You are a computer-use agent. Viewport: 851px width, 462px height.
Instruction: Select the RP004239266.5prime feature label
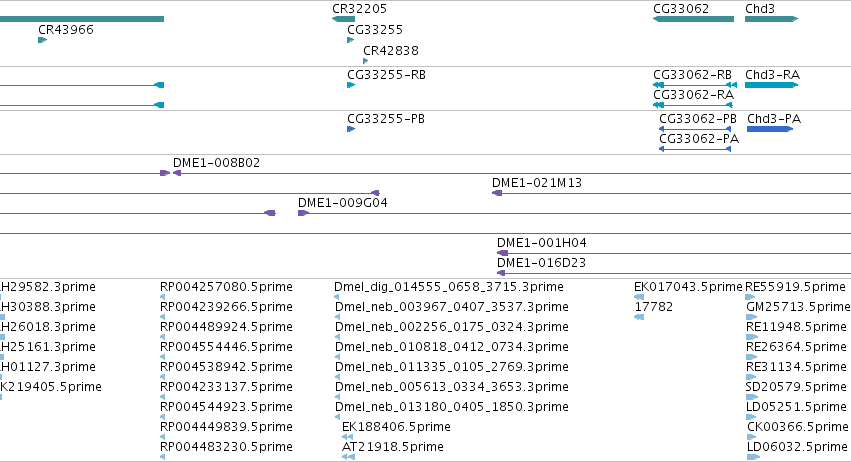226,307
